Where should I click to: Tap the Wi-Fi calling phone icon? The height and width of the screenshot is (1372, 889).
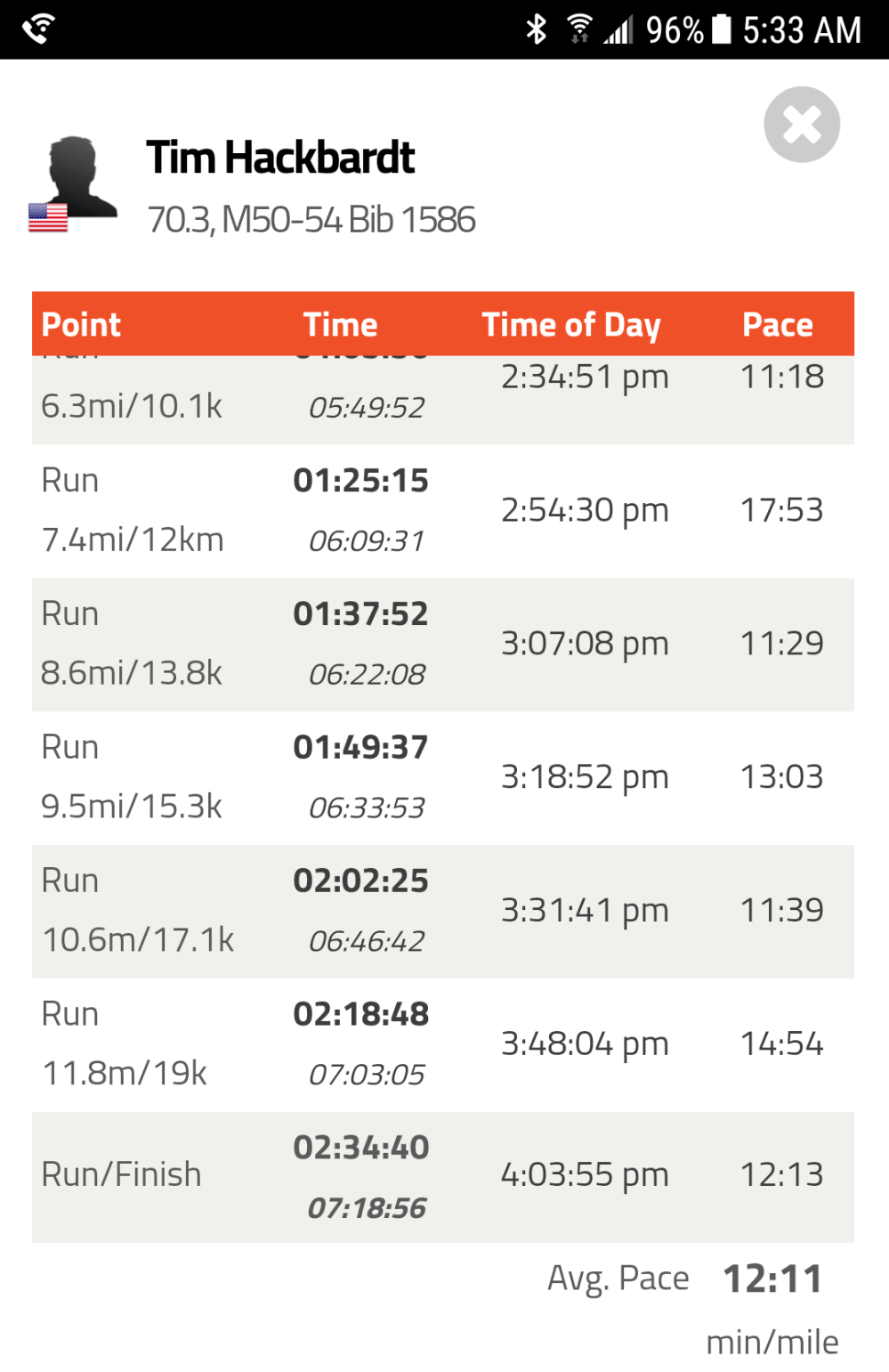tap(39, 29)
